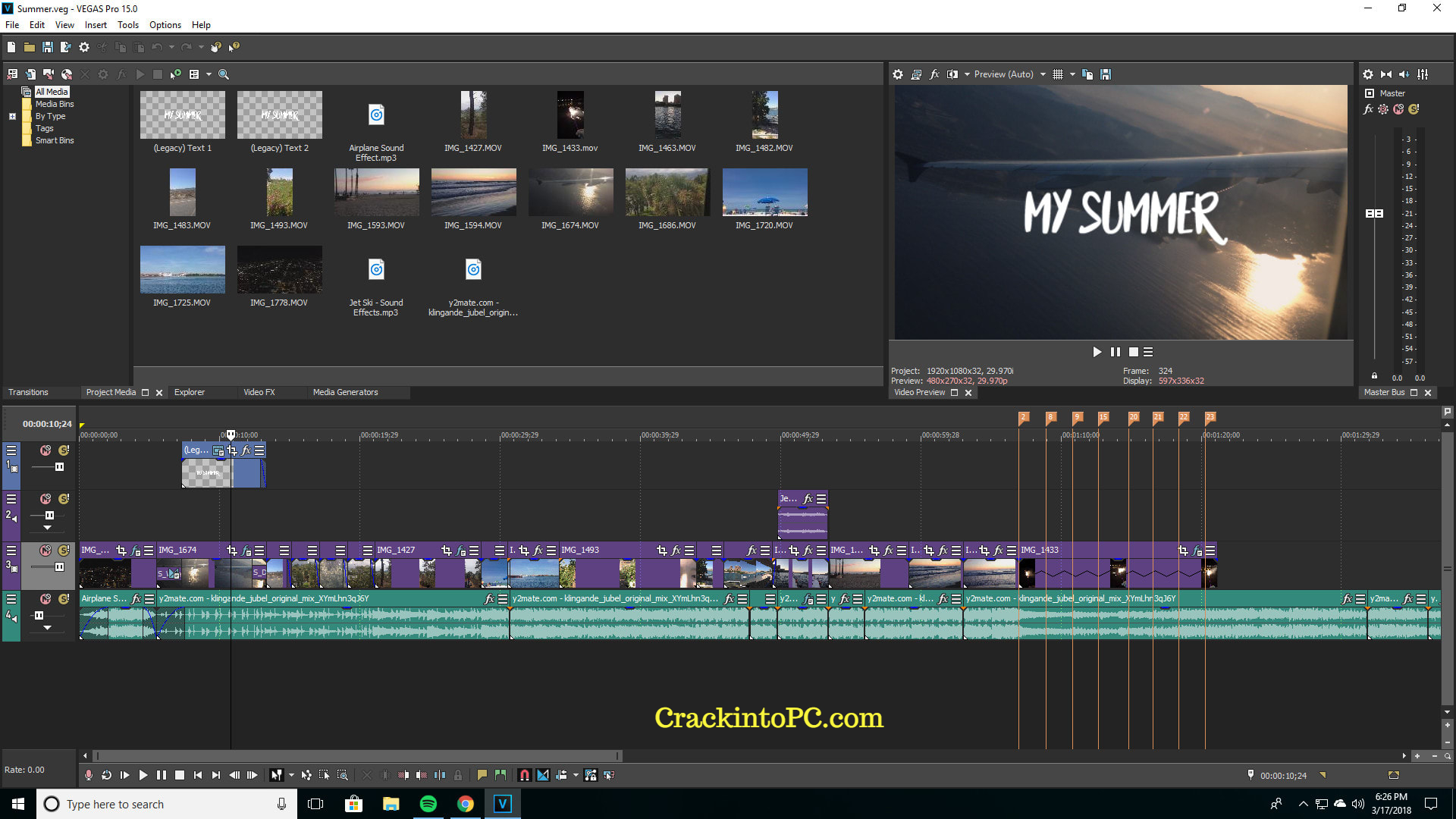Open the Preview quality dropdown

click(1044, 74)
